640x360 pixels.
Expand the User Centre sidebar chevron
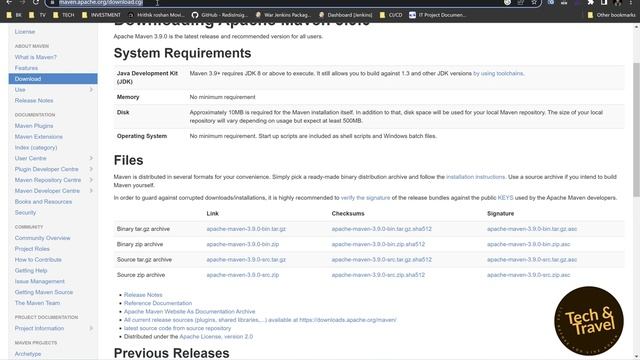91,158
